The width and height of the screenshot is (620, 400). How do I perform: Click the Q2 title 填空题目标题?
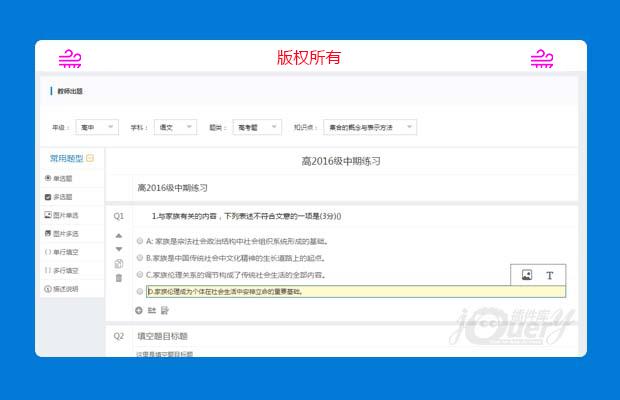click(163, 336)
